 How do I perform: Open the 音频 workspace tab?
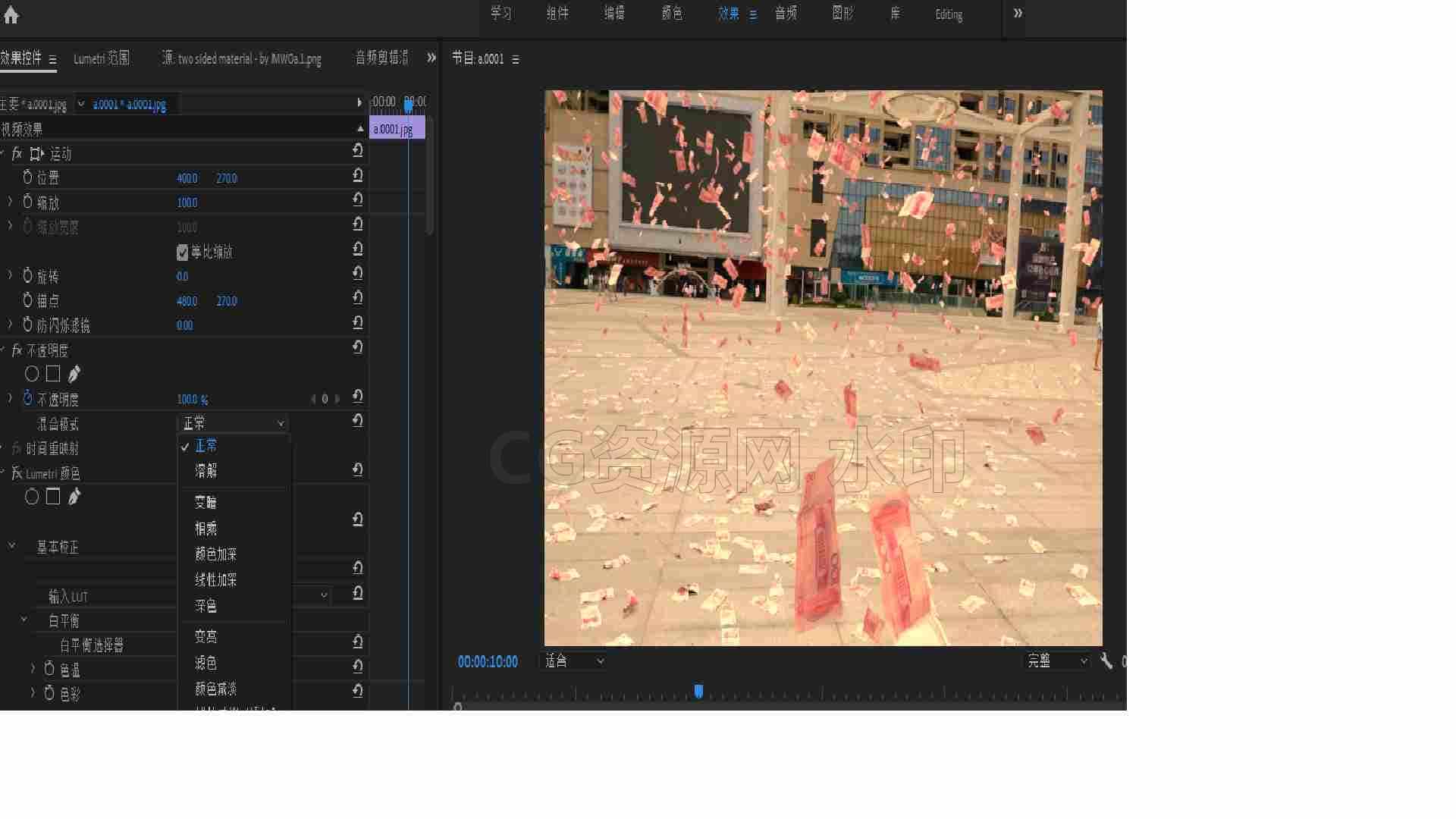point(786,14)
